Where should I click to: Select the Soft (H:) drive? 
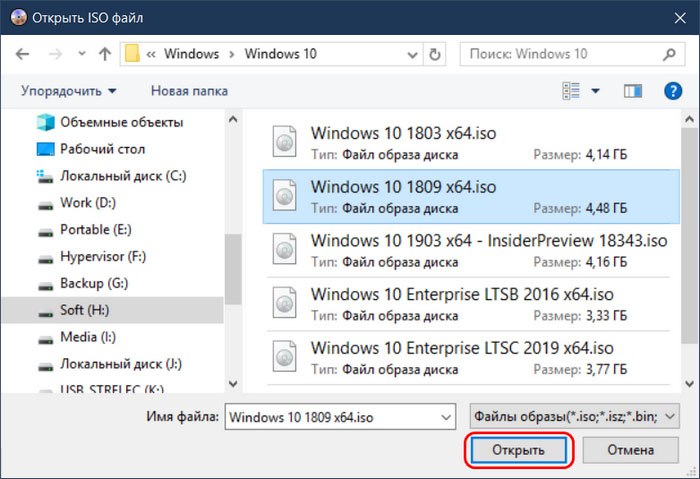(112, 310)
